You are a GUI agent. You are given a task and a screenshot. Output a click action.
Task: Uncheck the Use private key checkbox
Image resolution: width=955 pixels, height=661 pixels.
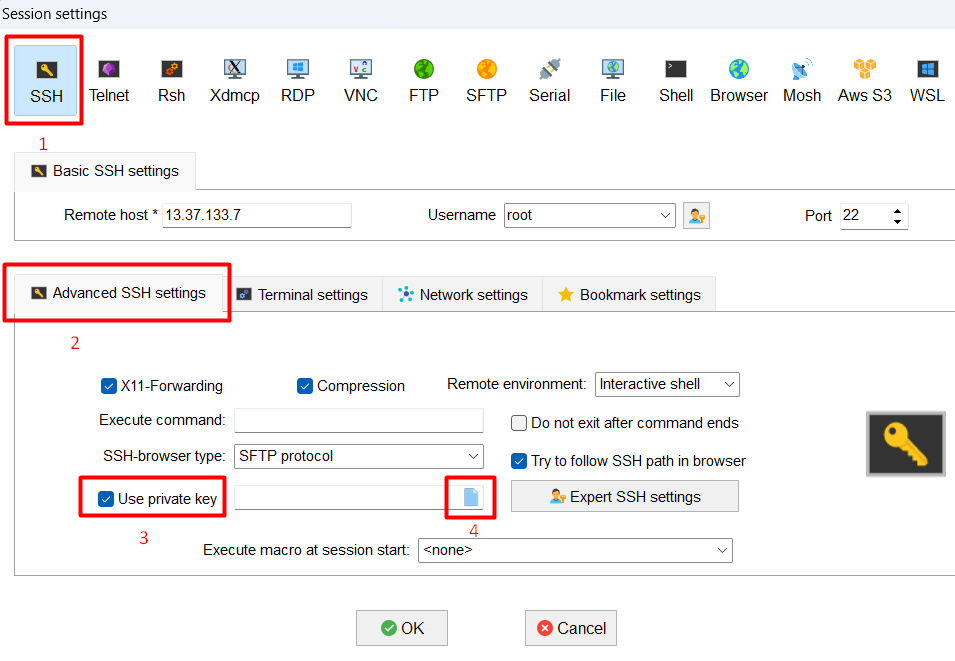105,499
